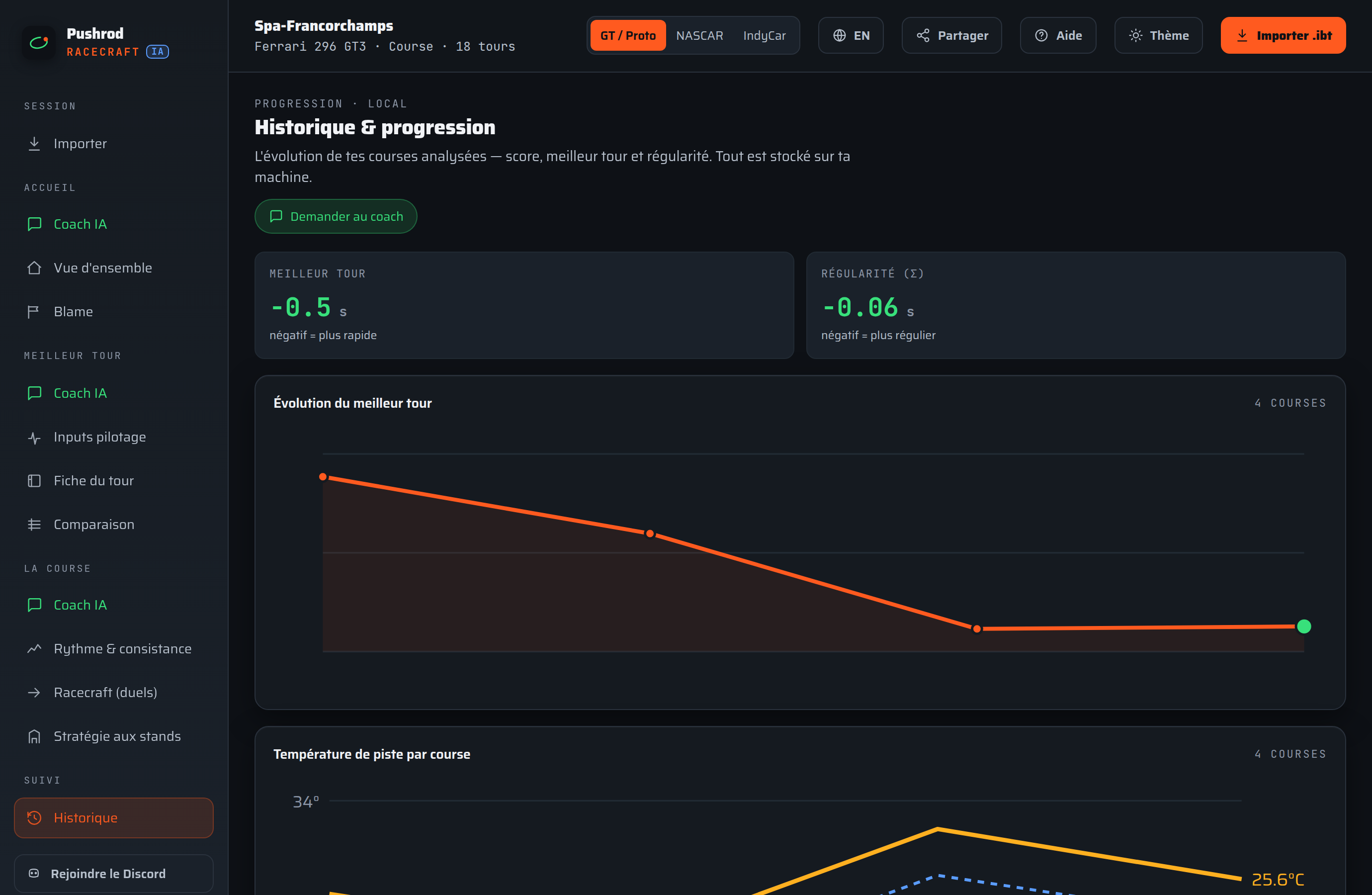Click the 'négatif = plus rapide' note

(324, 335)
